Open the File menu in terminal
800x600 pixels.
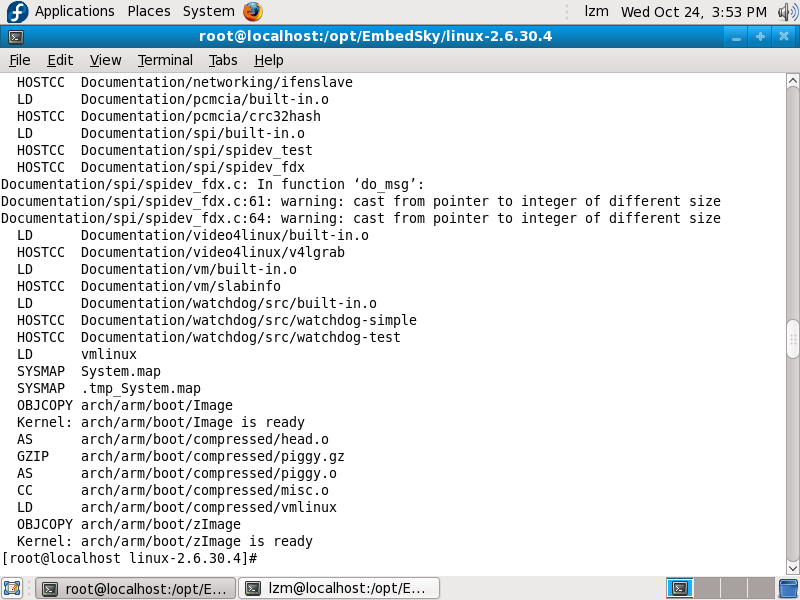[20, 60]
